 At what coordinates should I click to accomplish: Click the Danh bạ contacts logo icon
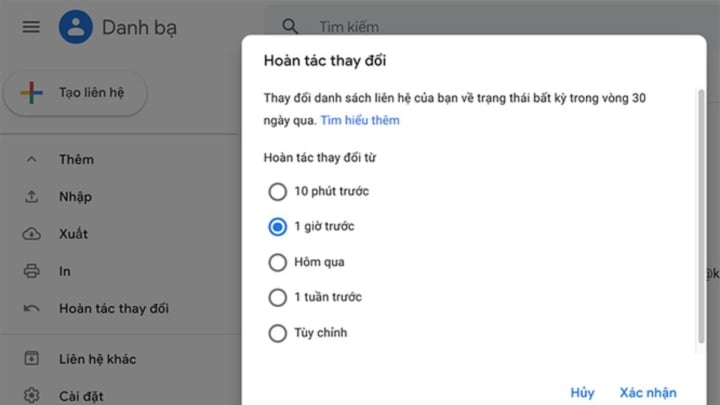pos(76,27)
